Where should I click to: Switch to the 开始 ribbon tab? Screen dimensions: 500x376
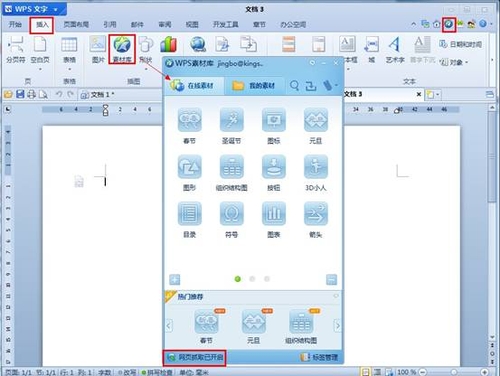click(15, 24)
